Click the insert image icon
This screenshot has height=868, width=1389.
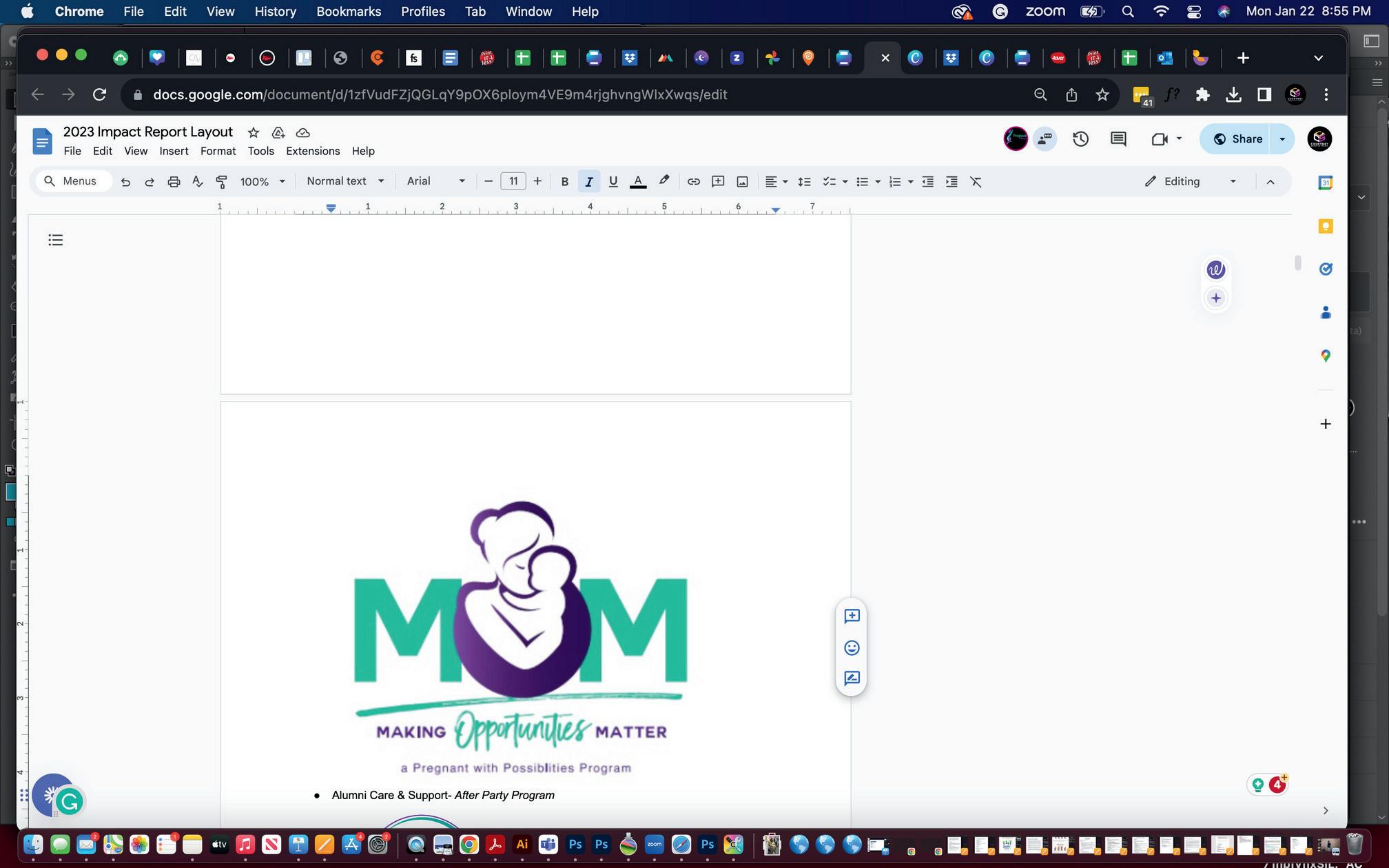tap(742, 182)
